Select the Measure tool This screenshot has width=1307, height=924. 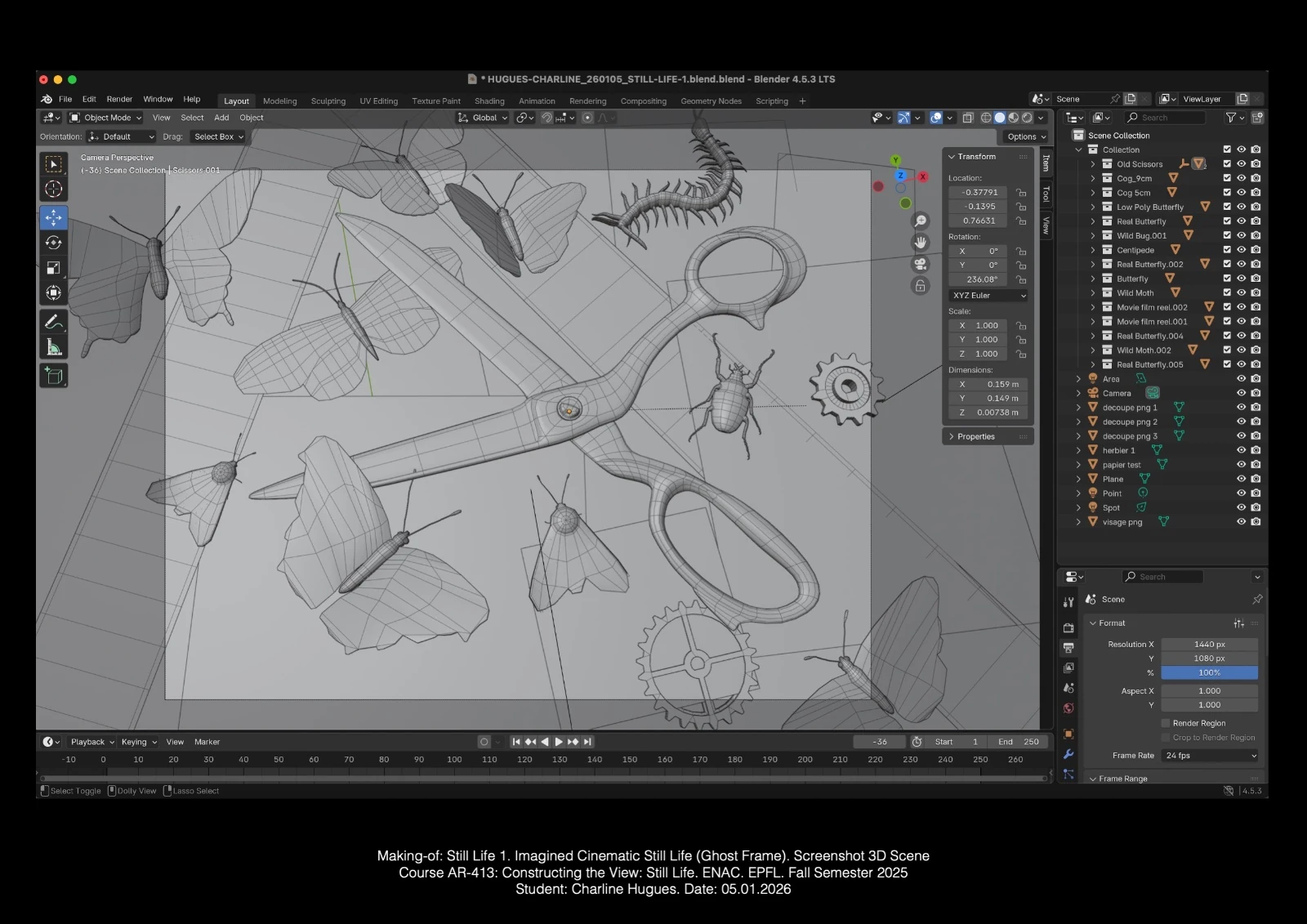pyautogui.click(x=54, y=347)
